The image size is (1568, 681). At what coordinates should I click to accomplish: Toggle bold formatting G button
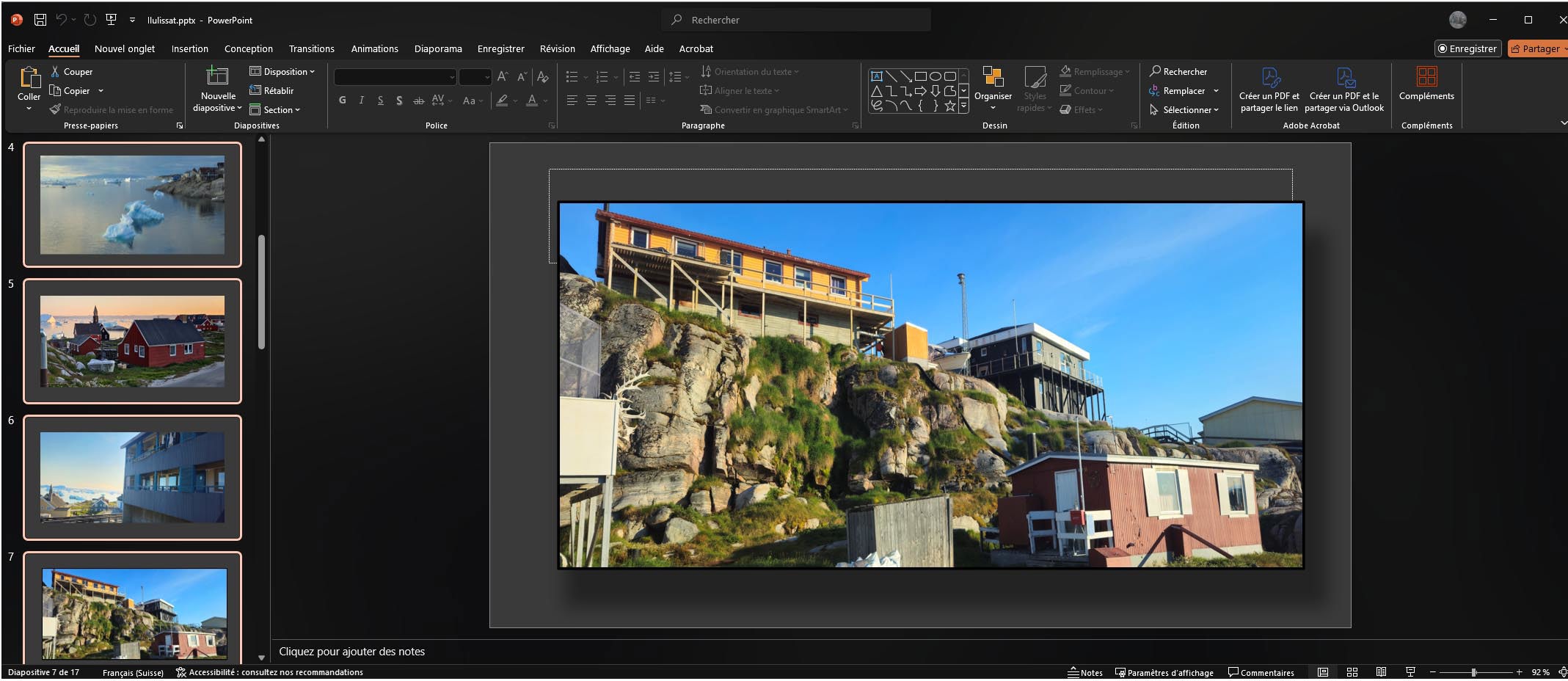(x=343, y=101)
